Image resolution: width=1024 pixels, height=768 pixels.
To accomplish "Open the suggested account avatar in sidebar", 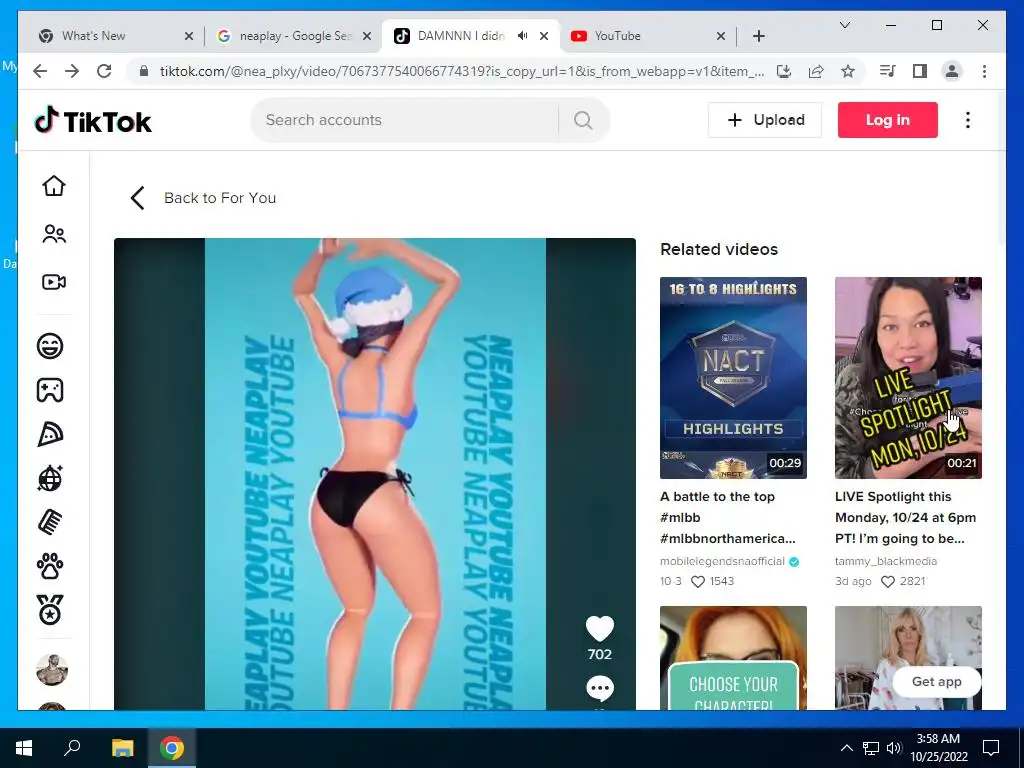I will coord(52,670).
